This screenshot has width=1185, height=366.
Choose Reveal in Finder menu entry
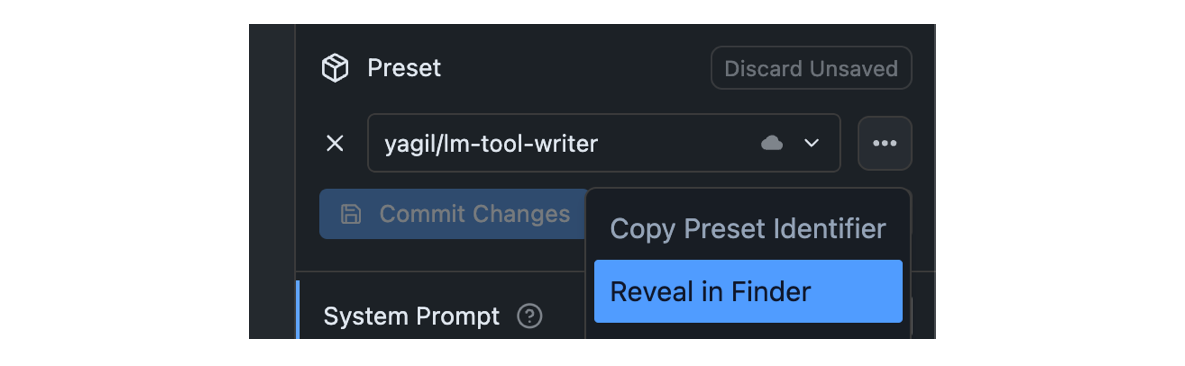coord(748,291)
